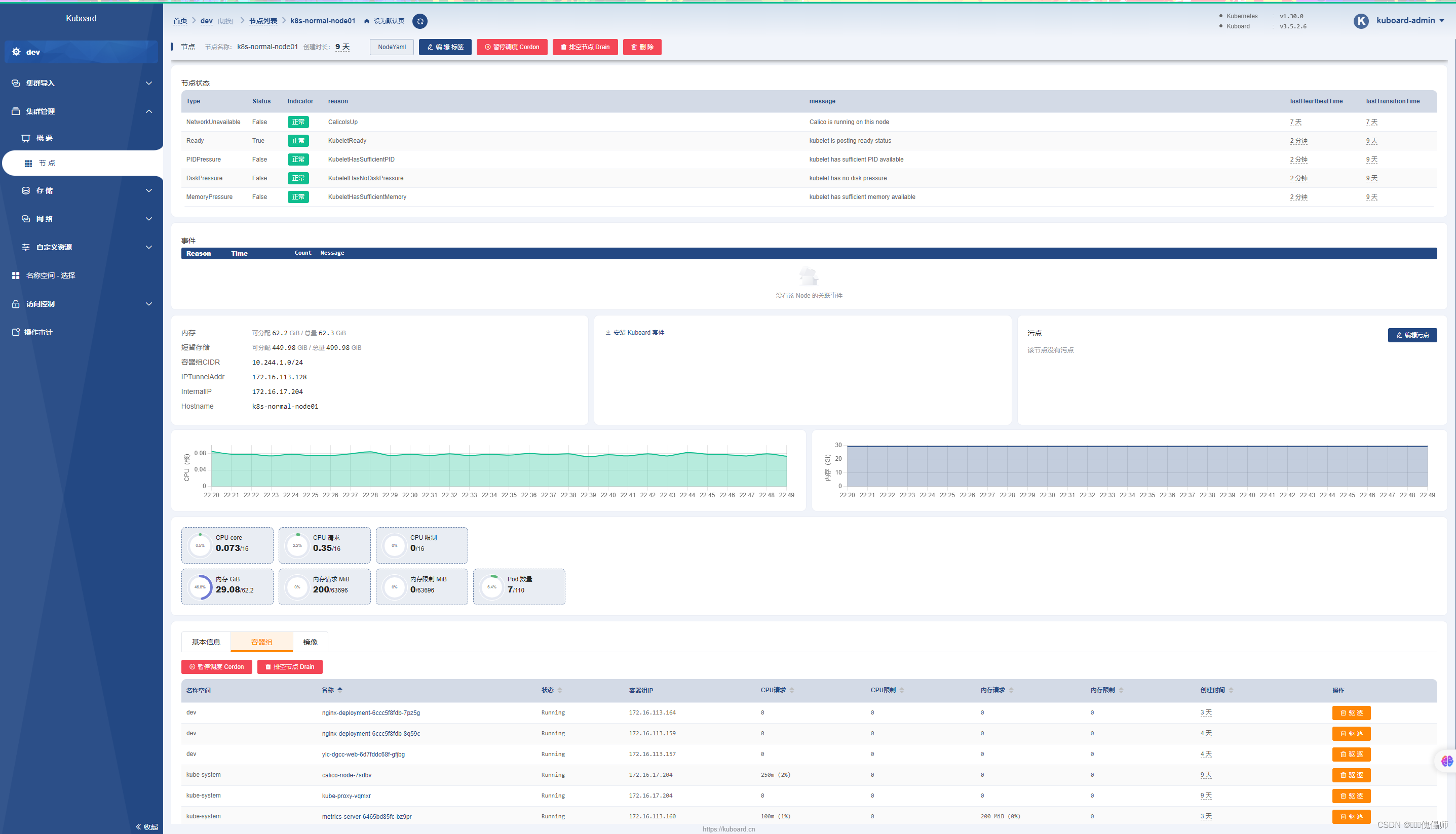Click the home icon for 设为默认页

click(367, 21)
